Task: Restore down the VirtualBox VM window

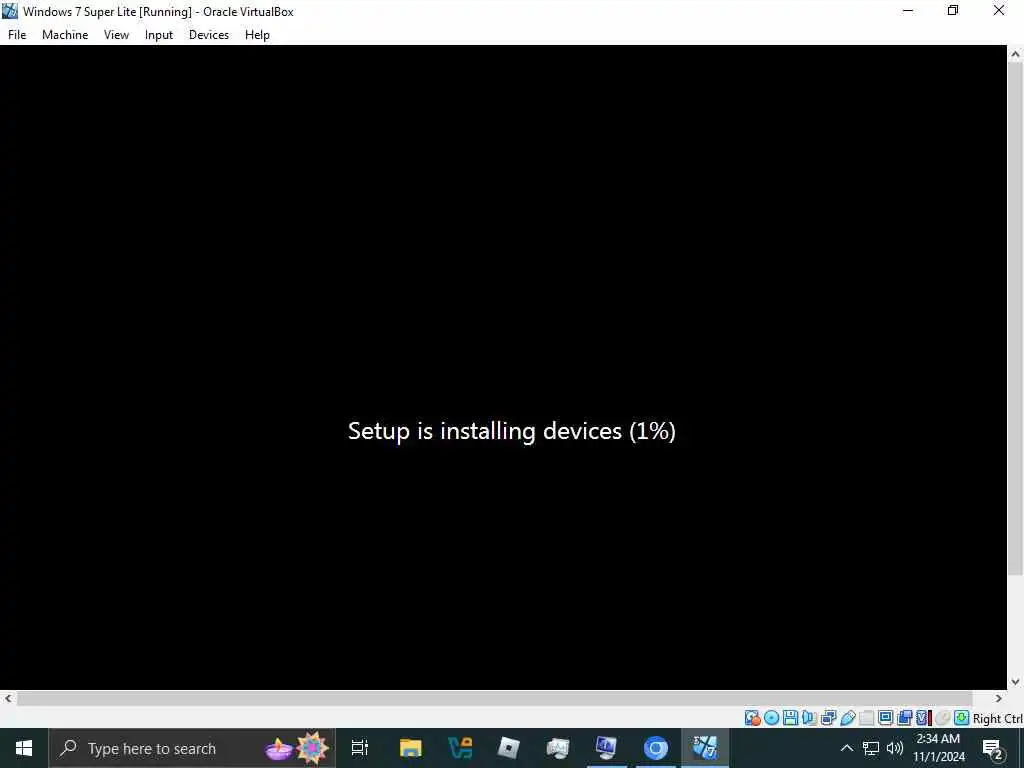Action: point(953,10)
